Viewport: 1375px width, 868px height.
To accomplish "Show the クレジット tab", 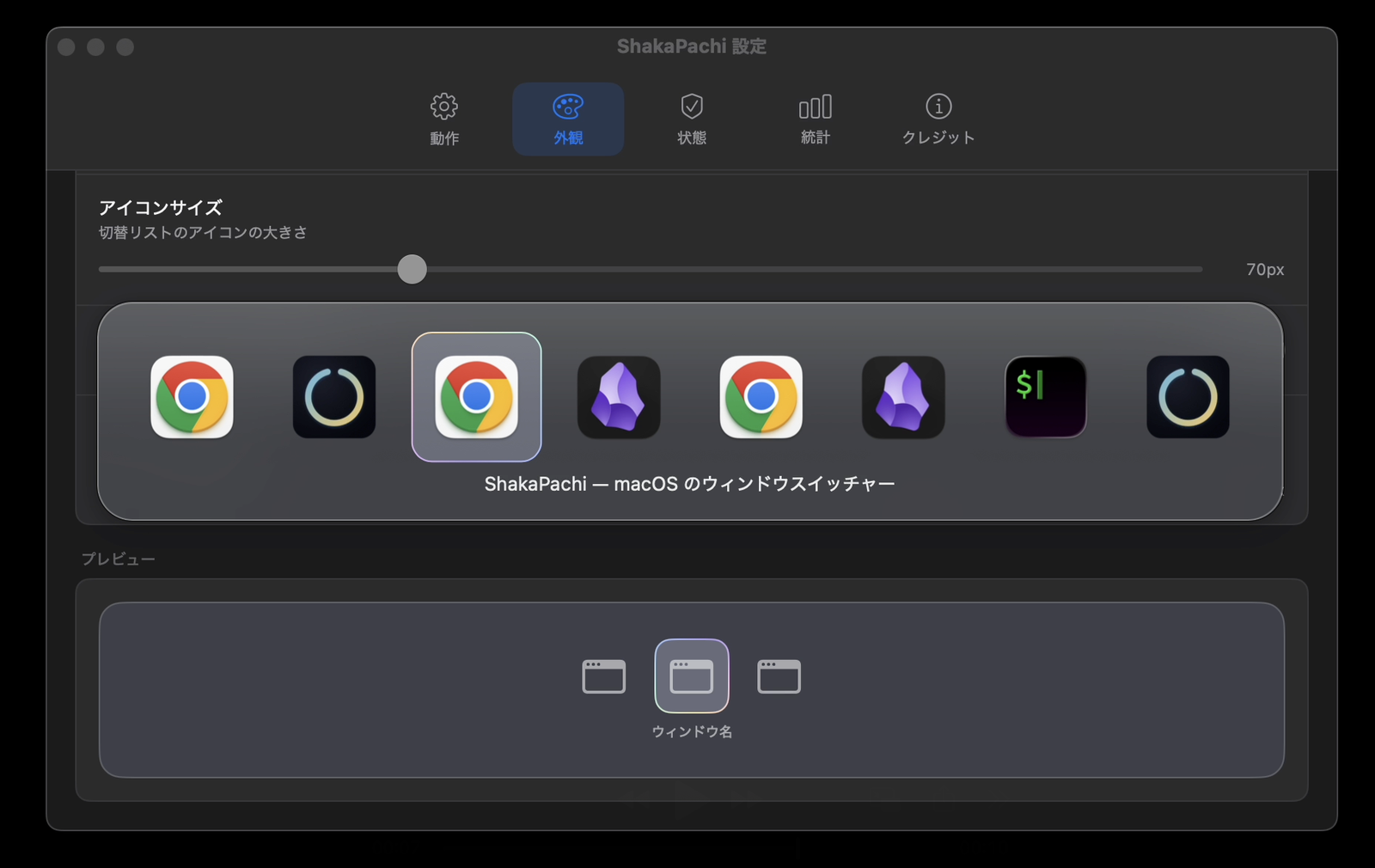I will (x=938, y=119).
